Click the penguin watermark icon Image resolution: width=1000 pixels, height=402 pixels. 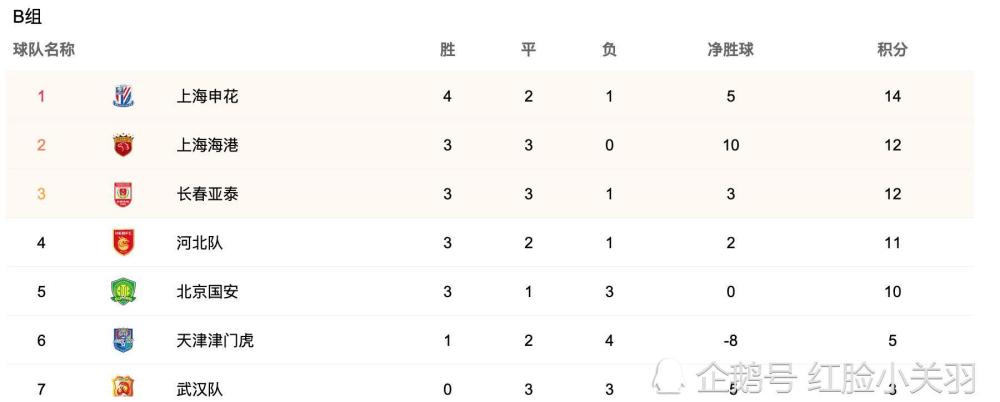(668, 376)
